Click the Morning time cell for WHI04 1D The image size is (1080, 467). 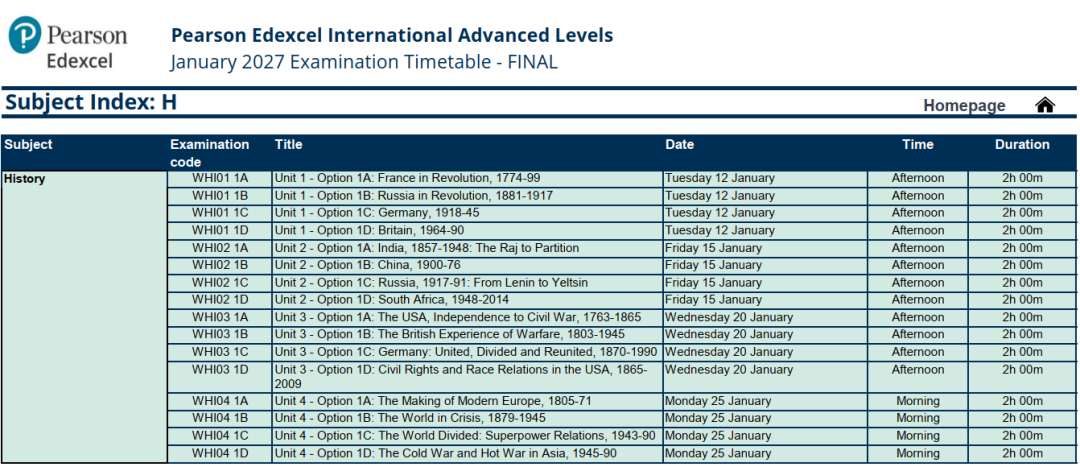[917, 453]
